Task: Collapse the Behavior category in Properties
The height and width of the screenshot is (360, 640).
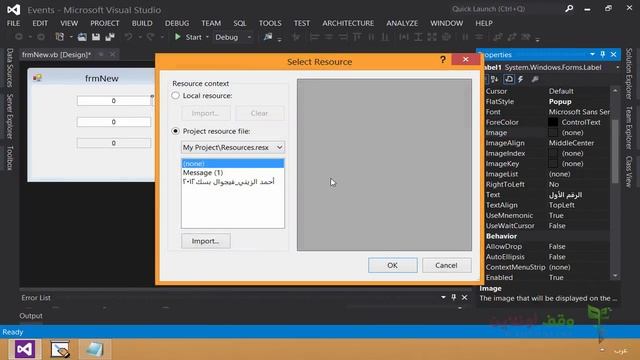Action: click(x=501, y=236)
